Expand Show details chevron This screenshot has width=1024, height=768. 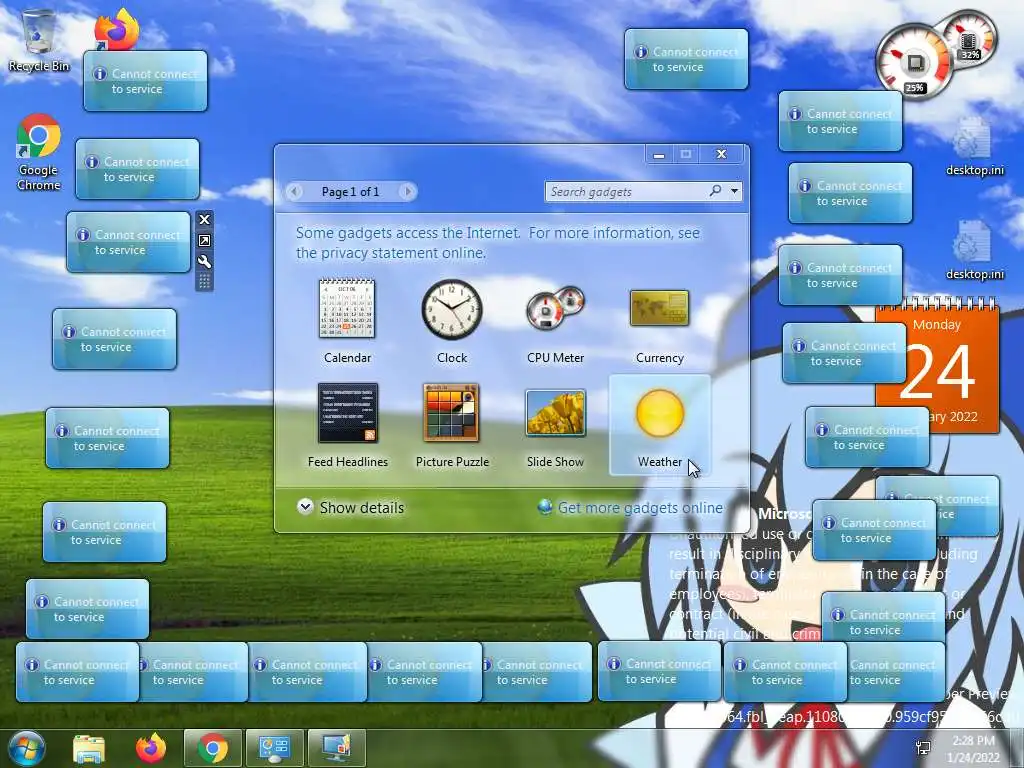point(305,507)
